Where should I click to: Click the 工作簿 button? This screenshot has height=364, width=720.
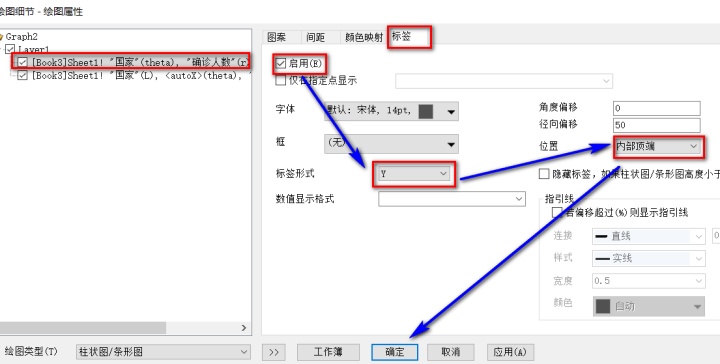(x=328, y=352)
